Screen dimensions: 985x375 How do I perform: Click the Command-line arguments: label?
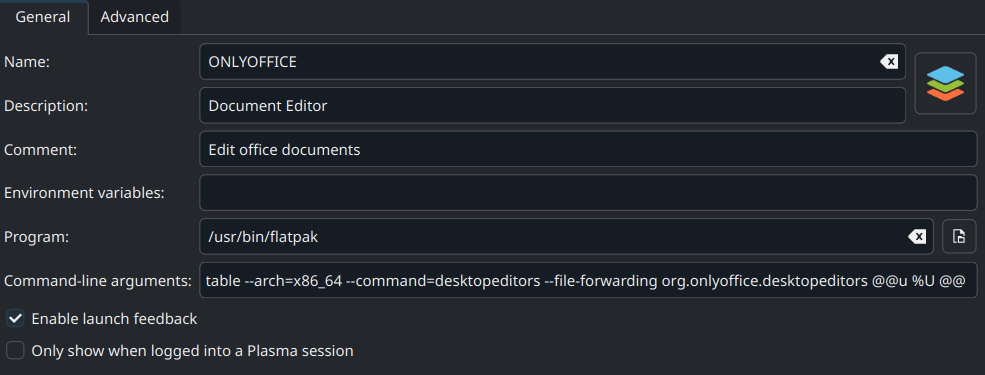pyautogui.click(x=97, y=281)
